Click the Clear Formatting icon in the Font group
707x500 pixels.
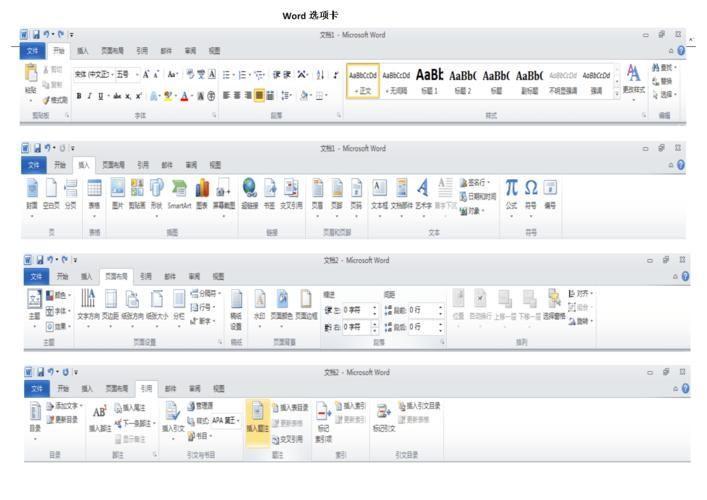coord(191,74)
